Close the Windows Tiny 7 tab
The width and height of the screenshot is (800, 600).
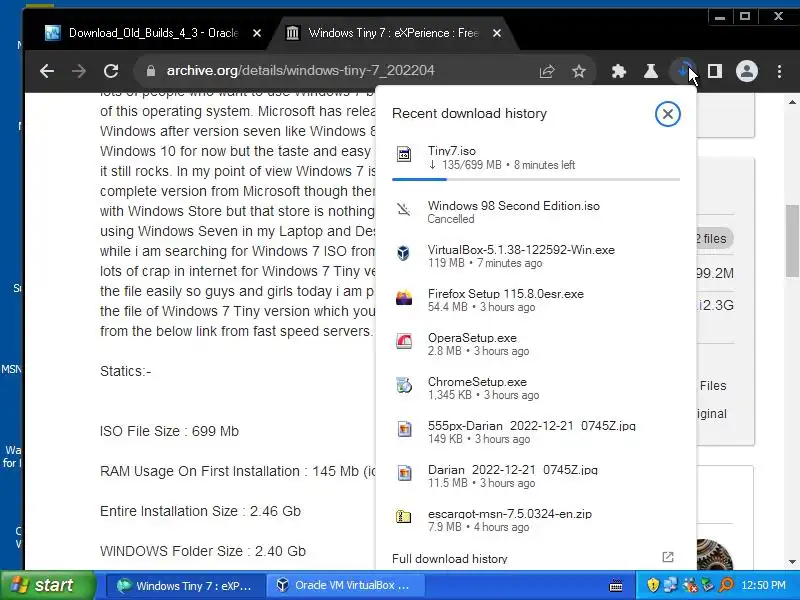[497, 33]
